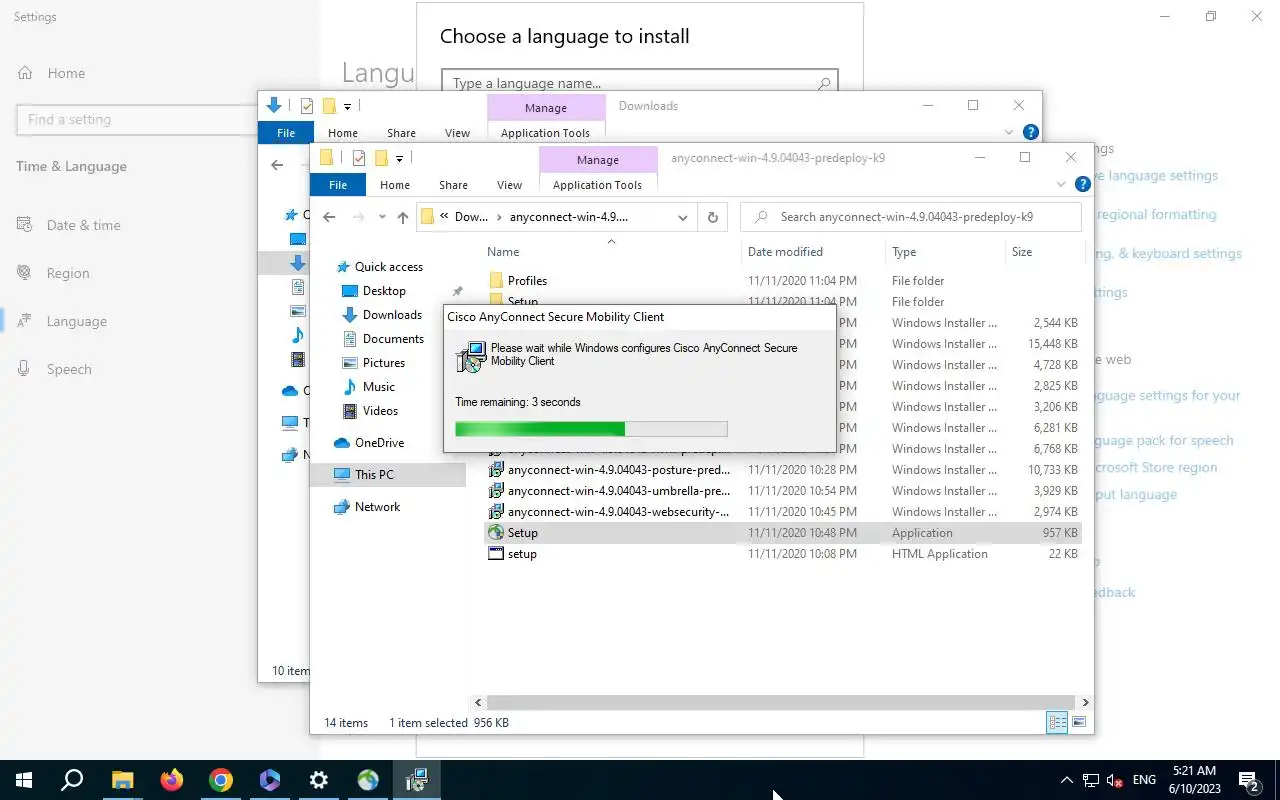
Task: Select Documents in the navigation pane
Action: coord(393,339)
